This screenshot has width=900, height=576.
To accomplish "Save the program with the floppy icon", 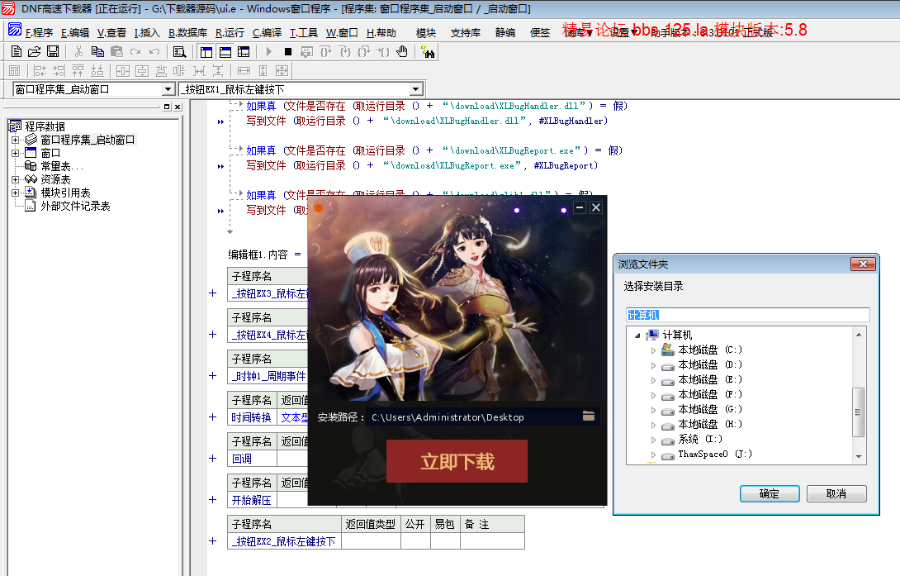I will [53, 52].
